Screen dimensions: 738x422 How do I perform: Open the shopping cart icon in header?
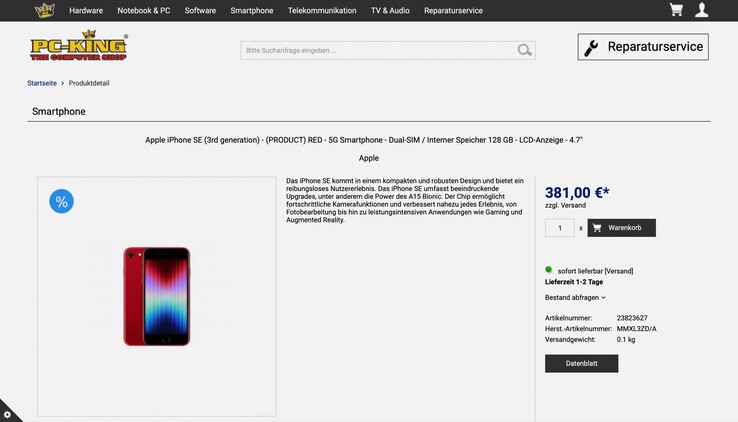pos(676,10)
